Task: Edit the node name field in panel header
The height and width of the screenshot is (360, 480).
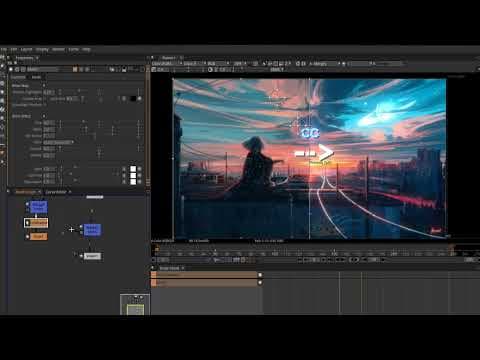Action: [x=42, y=69]
